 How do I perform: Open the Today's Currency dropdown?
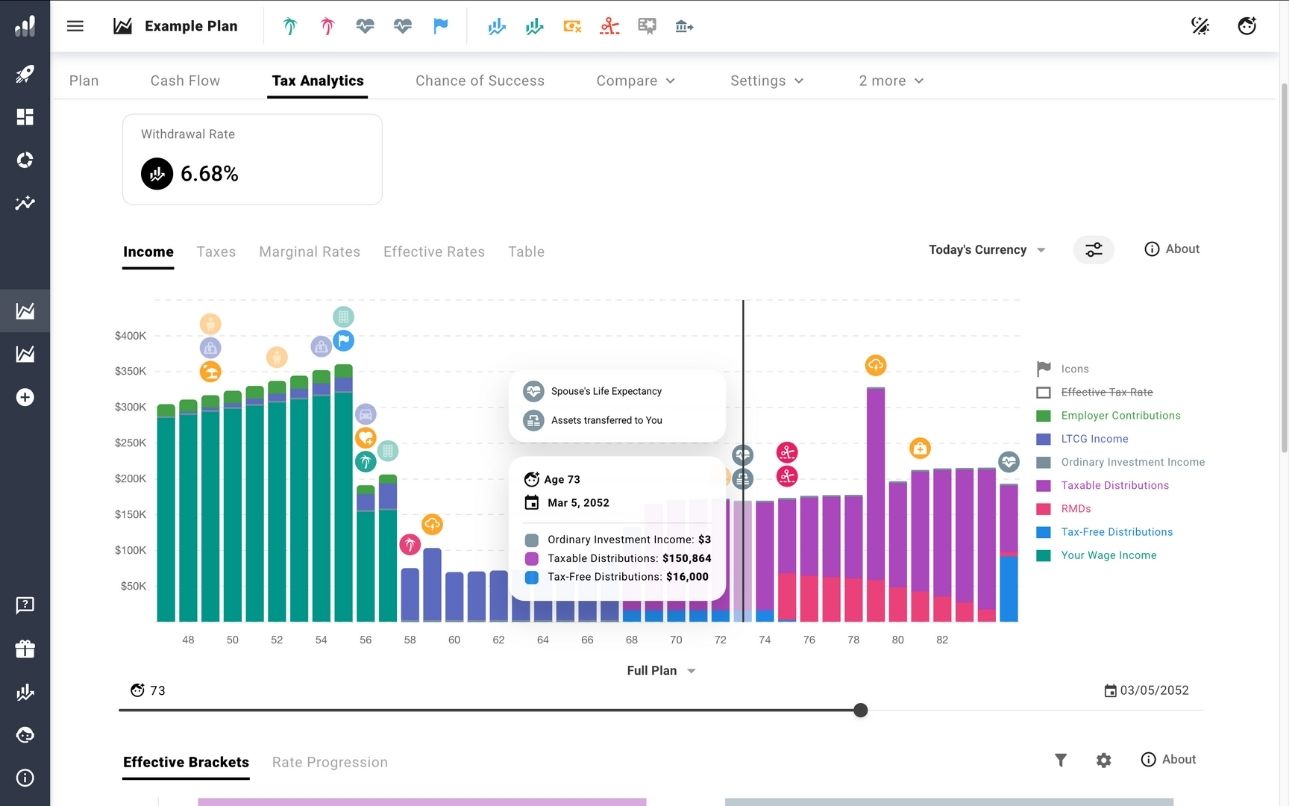[987, 250]
